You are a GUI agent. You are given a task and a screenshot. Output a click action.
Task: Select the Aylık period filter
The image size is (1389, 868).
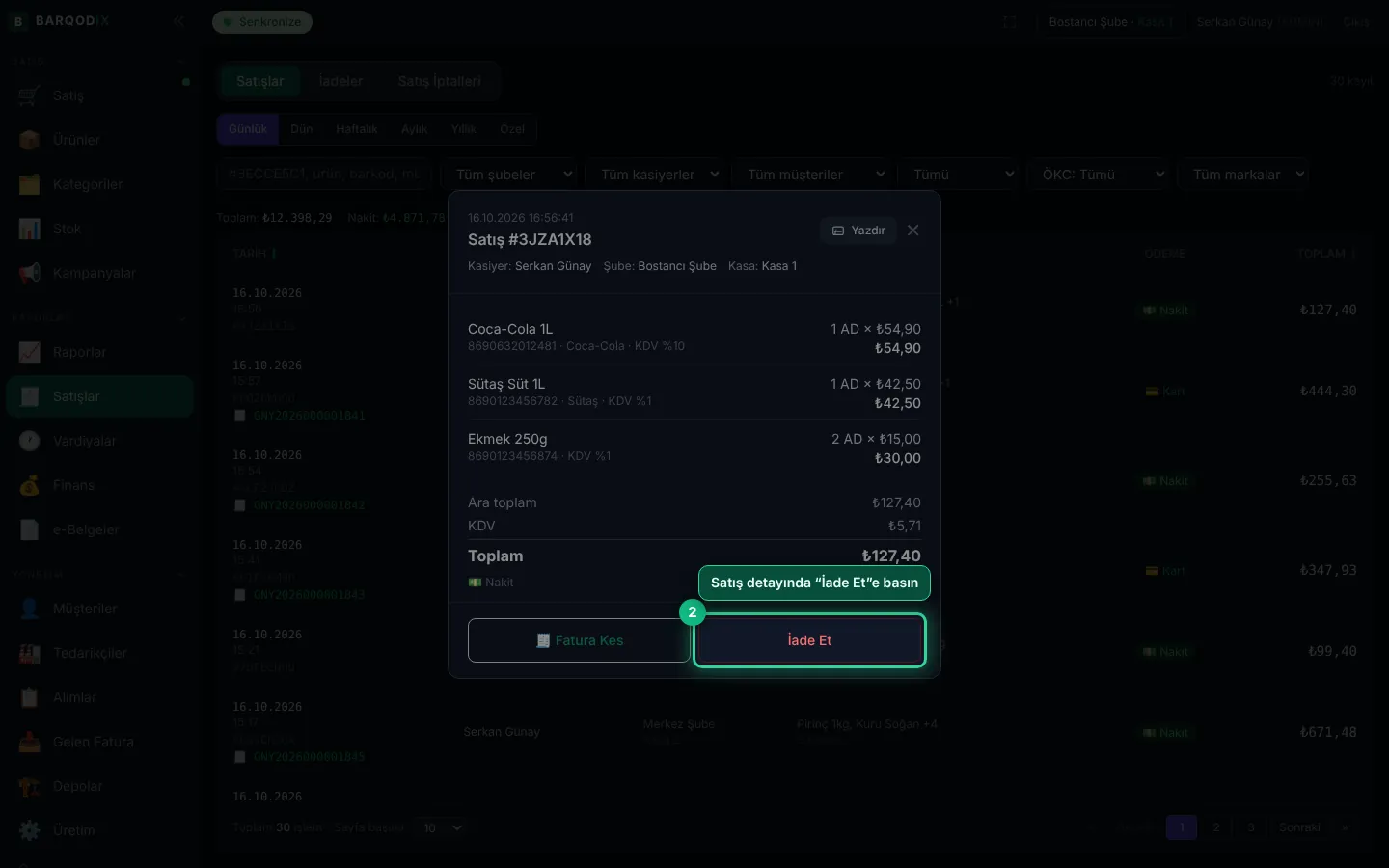point(415,129)
